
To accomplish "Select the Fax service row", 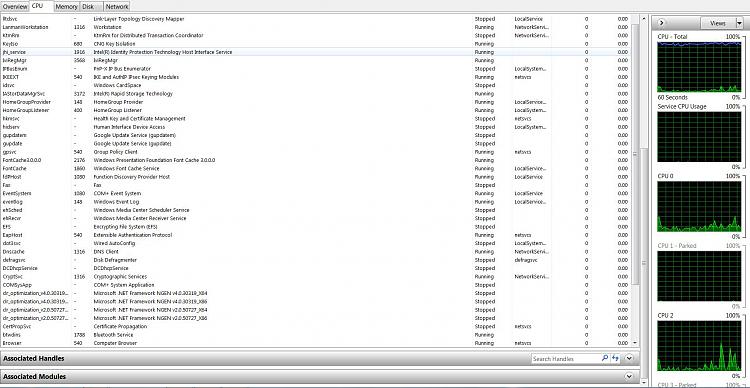I will pyautogui.click(x=316, y=185).
